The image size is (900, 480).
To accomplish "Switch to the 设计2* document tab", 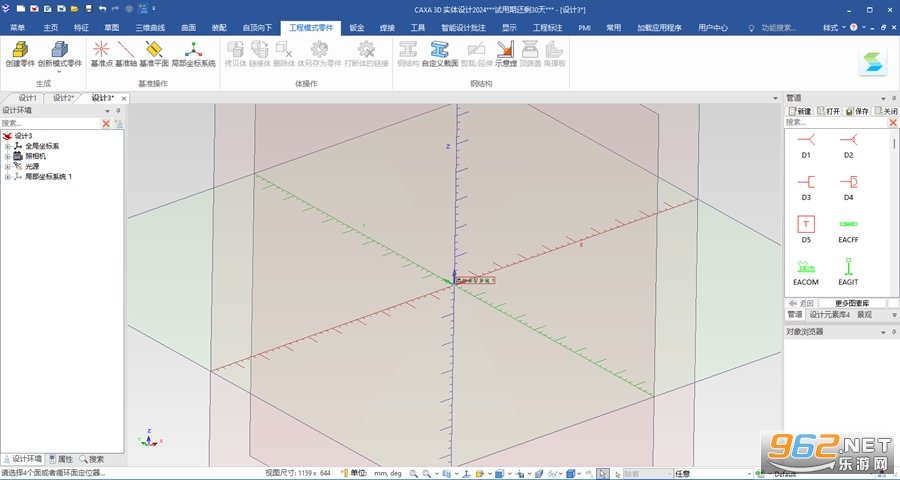I will [63, 98].
